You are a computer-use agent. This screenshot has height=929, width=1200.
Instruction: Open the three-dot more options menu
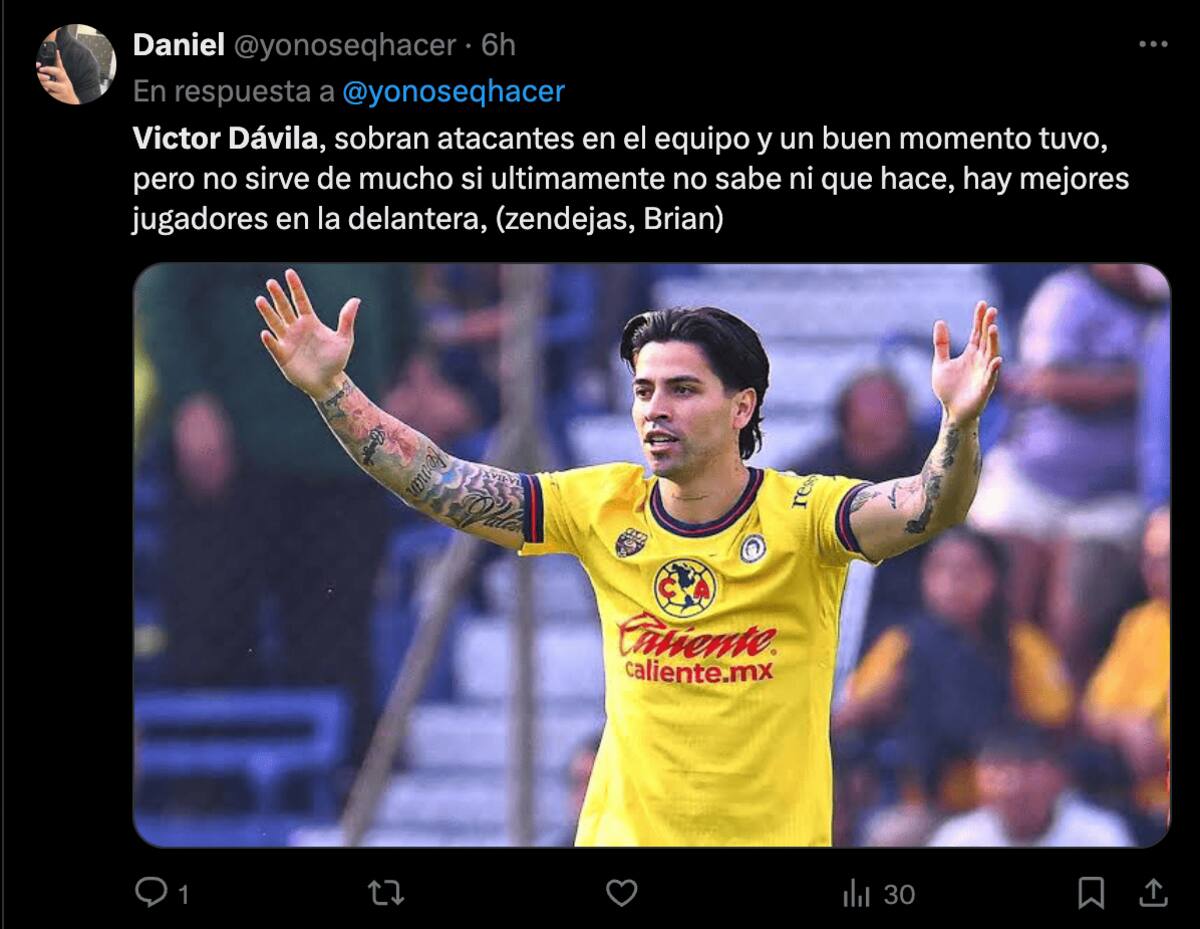1153,44
